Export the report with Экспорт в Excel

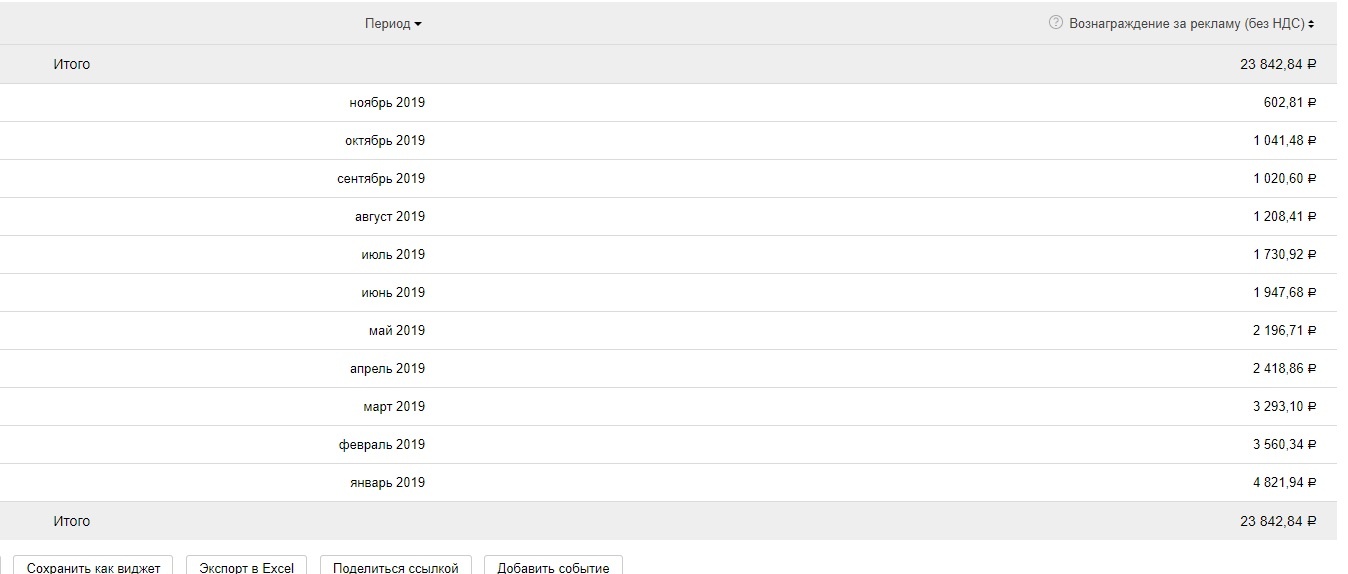[246, 567]
